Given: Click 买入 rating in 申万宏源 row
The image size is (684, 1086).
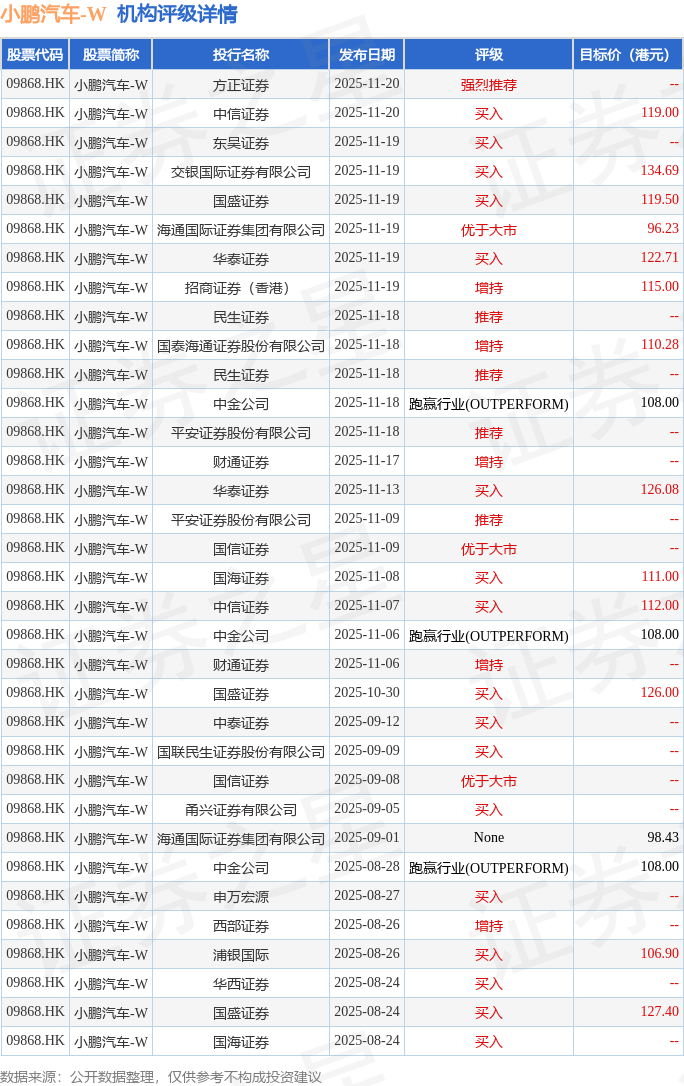Looking at the screenshot, I should [489, 897].
